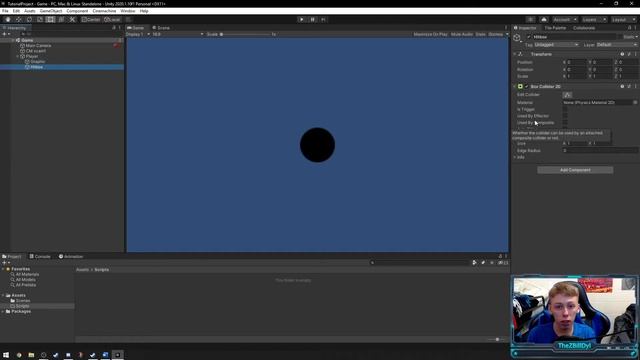The image size is (640, 360).
Task: Enable the Used By Effector checkbox
Action: coord(565,116)
